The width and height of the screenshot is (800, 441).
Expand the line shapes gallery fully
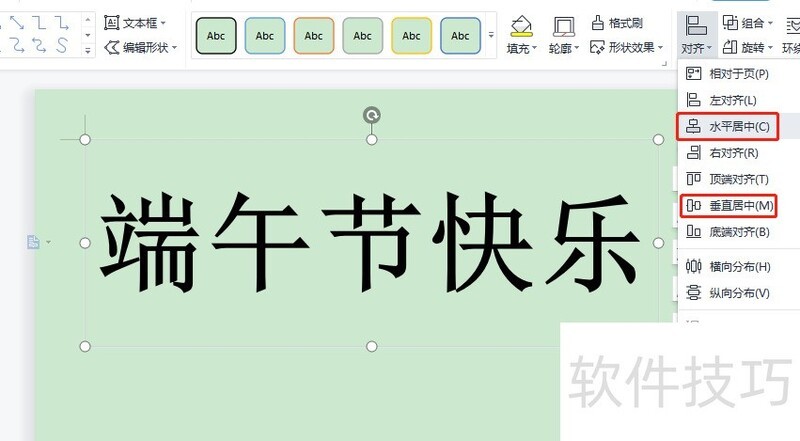coord(88,51)
